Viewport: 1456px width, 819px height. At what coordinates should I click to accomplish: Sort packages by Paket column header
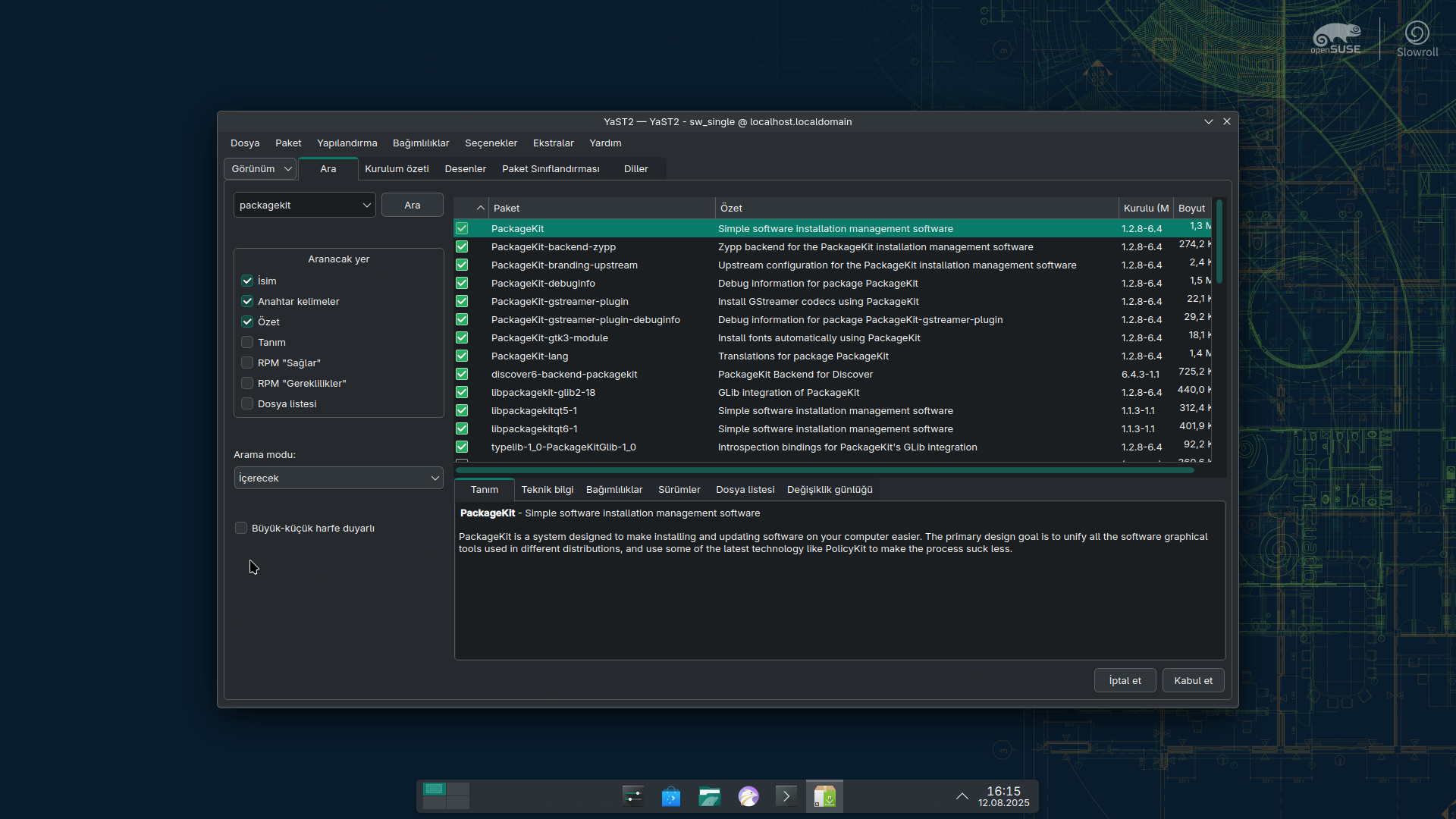(602, 208)
